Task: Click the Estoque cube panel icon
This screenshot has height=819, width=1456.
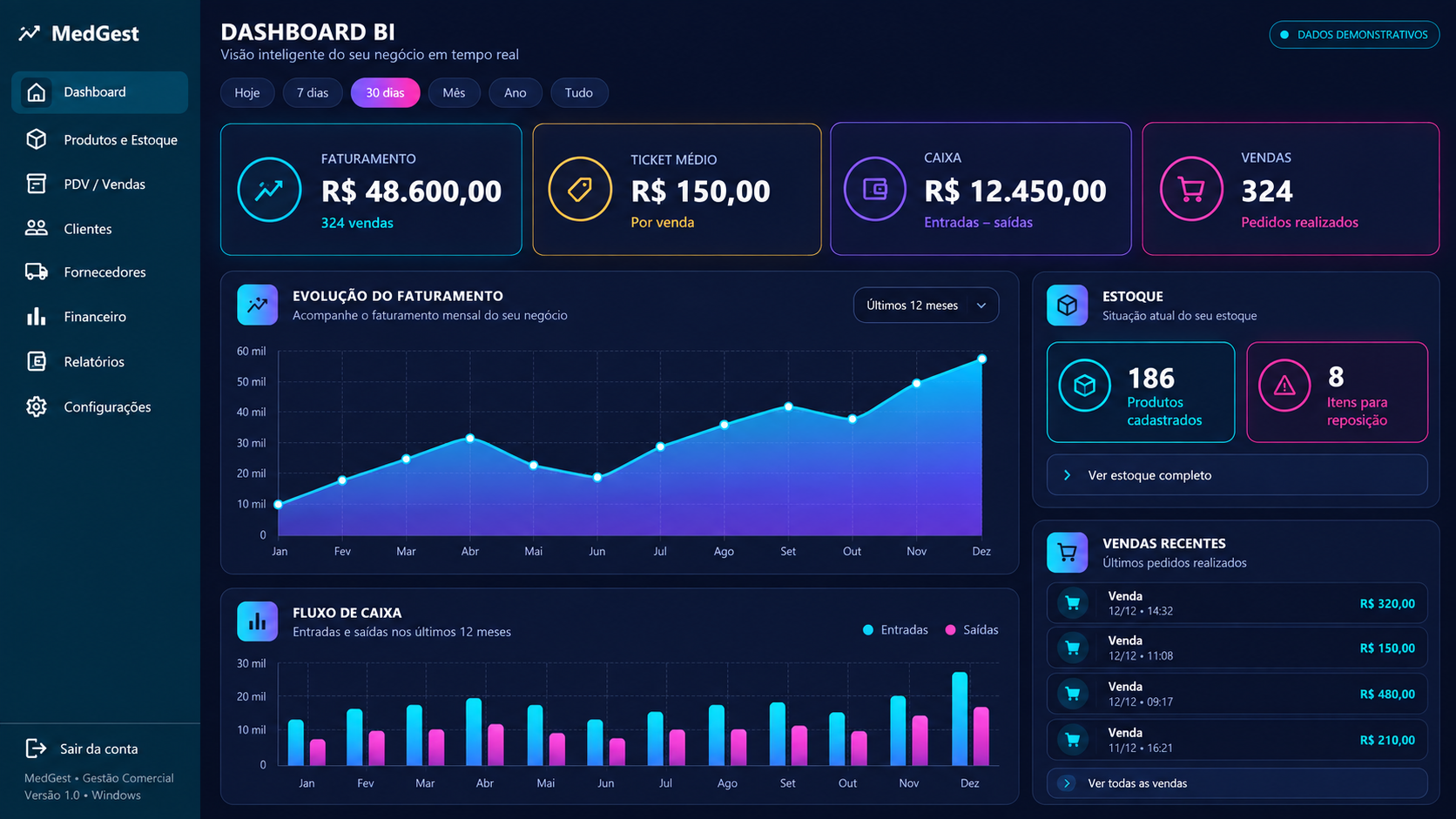Action: 1067,305
